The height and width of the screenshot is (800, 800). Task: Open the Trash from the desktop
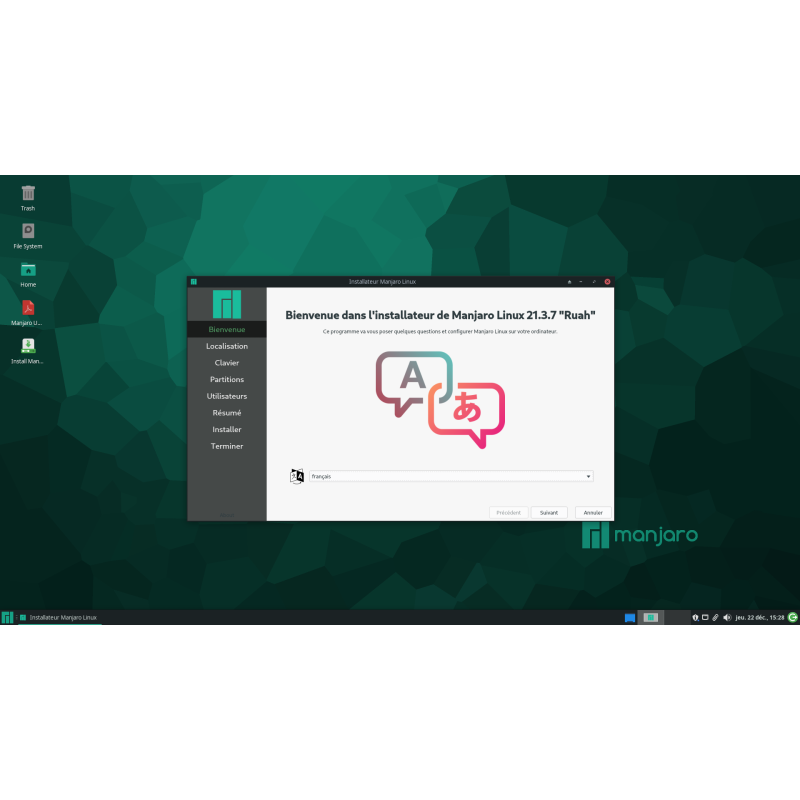pos(27,193)
